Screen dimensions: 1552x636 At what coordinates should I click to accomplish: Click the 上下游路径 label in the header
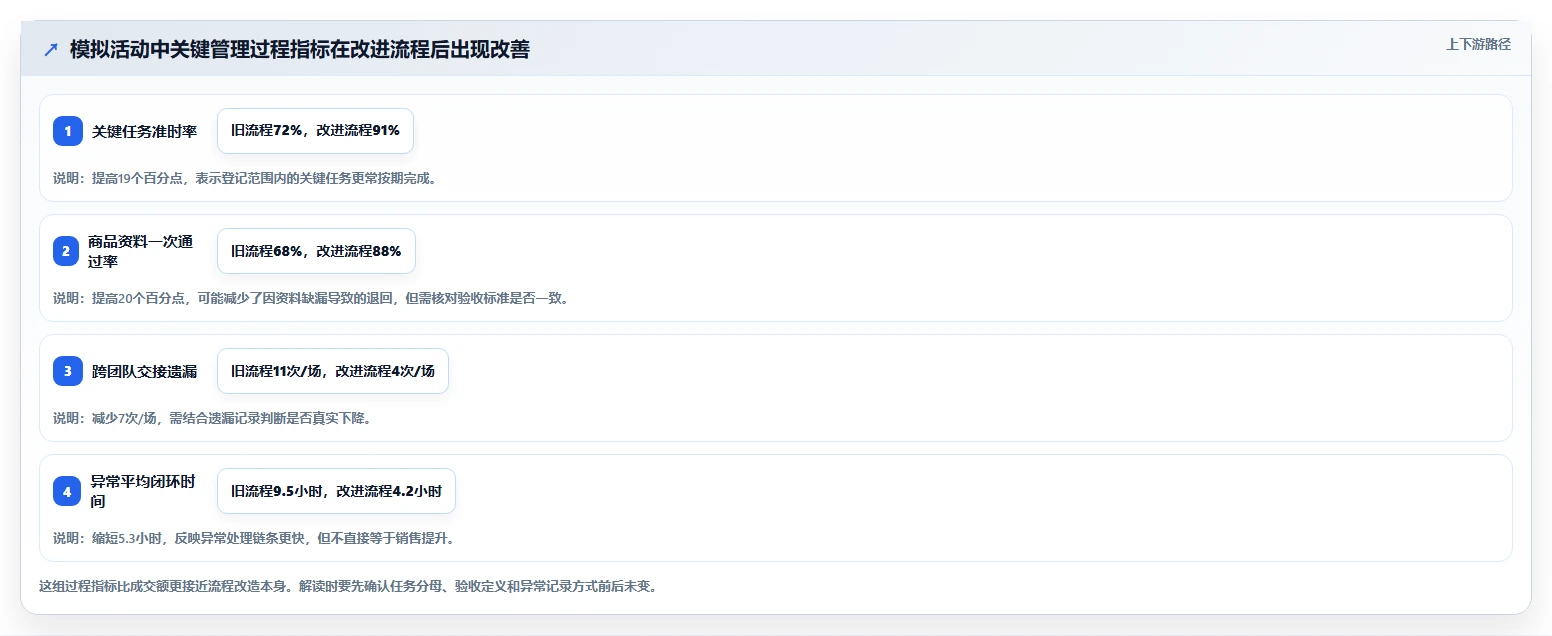coord(1478,44)
